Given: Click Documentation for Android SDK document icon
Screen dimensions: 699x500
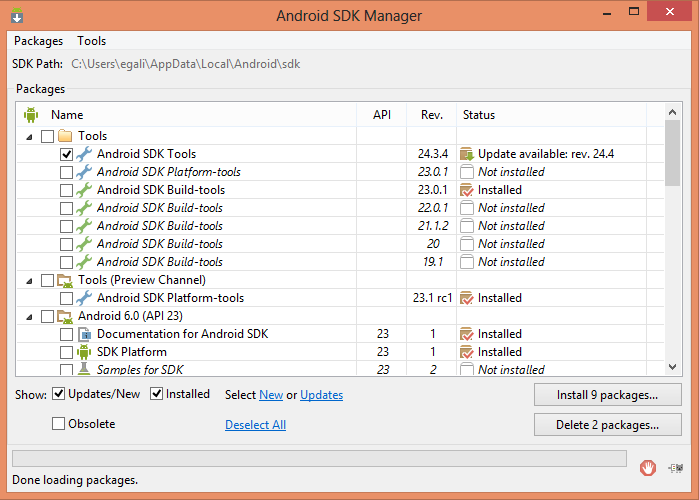Looking at the screenshot, I should 84,334.
